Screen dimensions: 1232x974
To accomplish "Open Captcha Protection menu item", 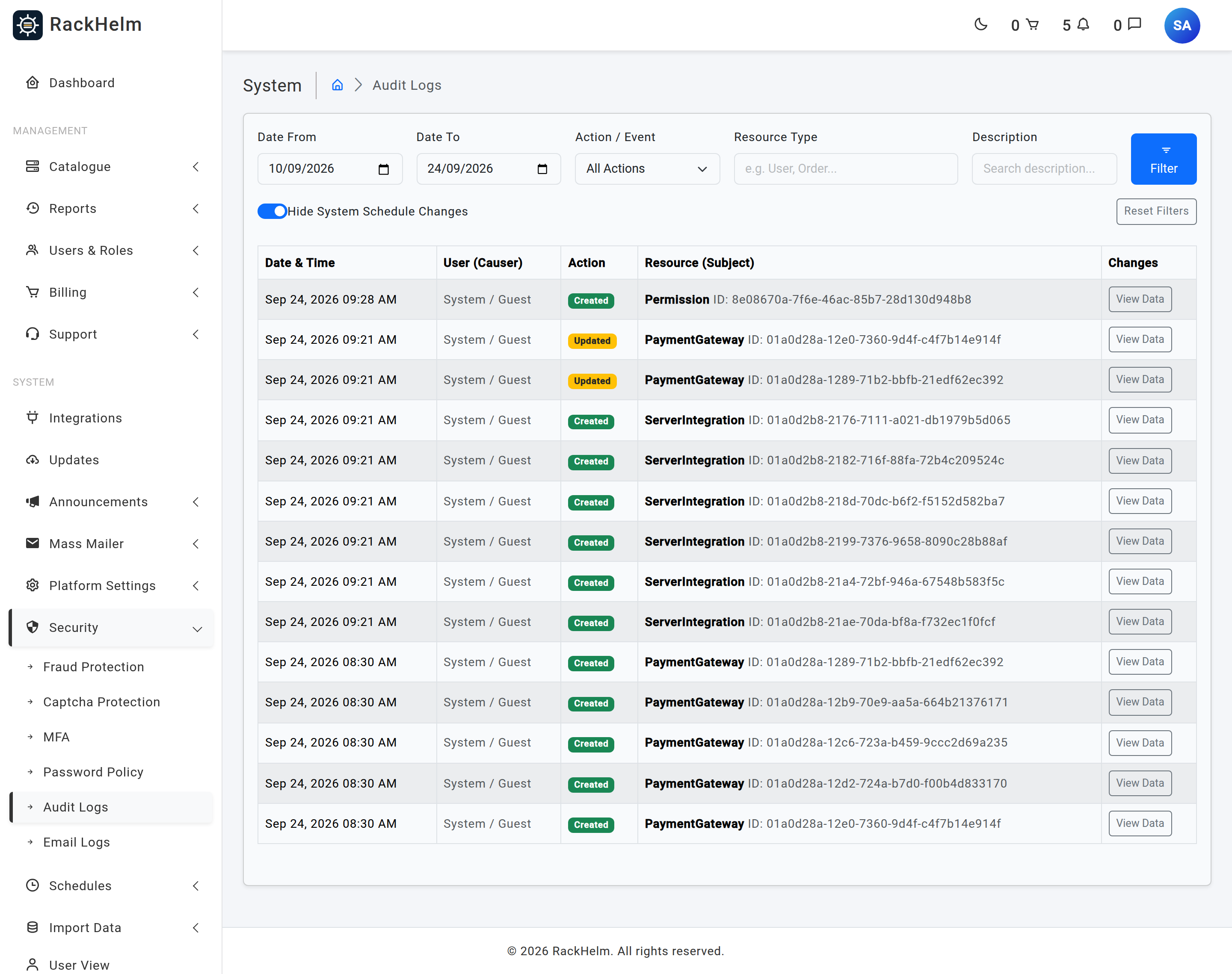I will tap(101, 701).
